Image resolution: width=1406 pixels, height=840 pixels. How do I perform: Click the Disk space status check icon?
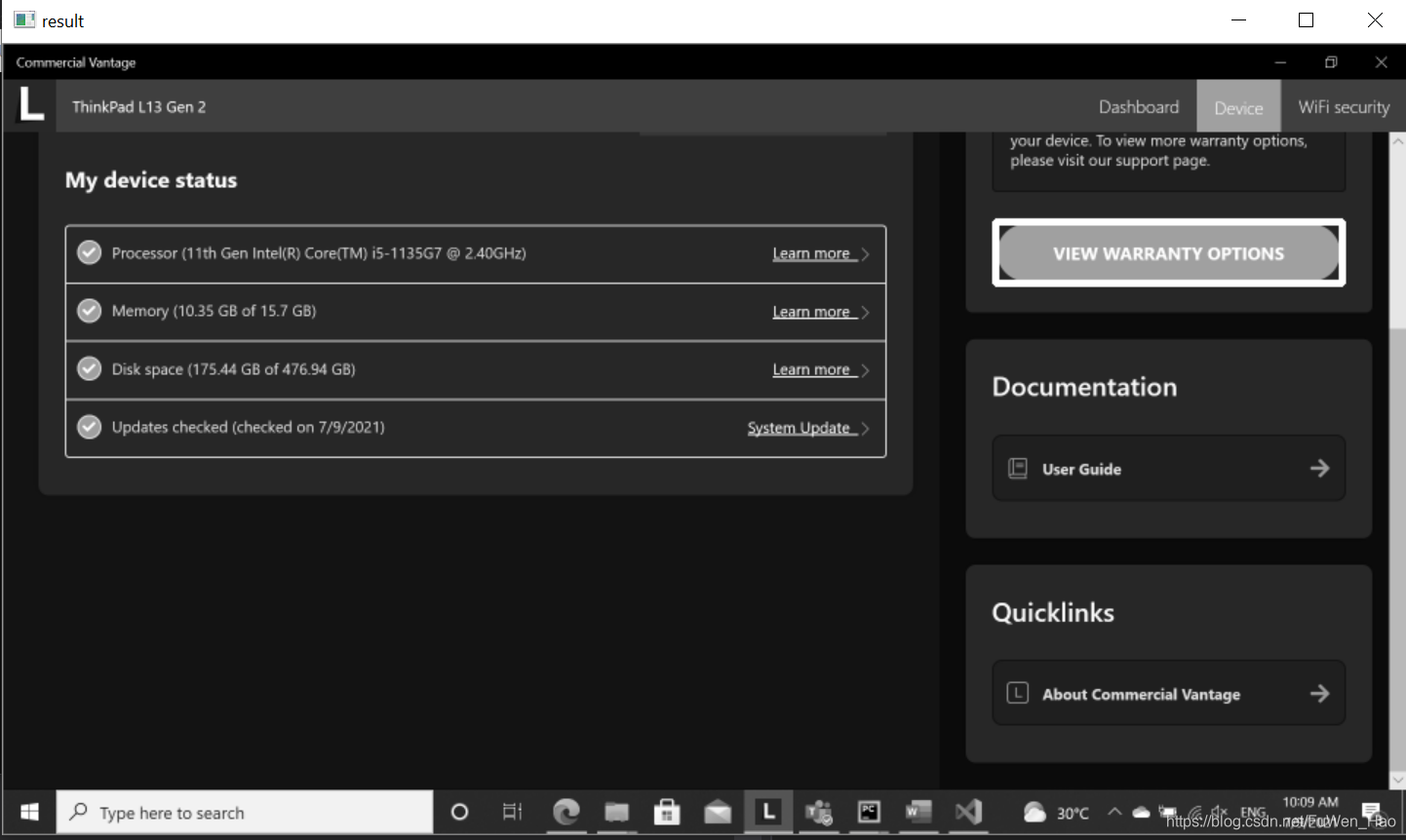[x=89, y=369]
